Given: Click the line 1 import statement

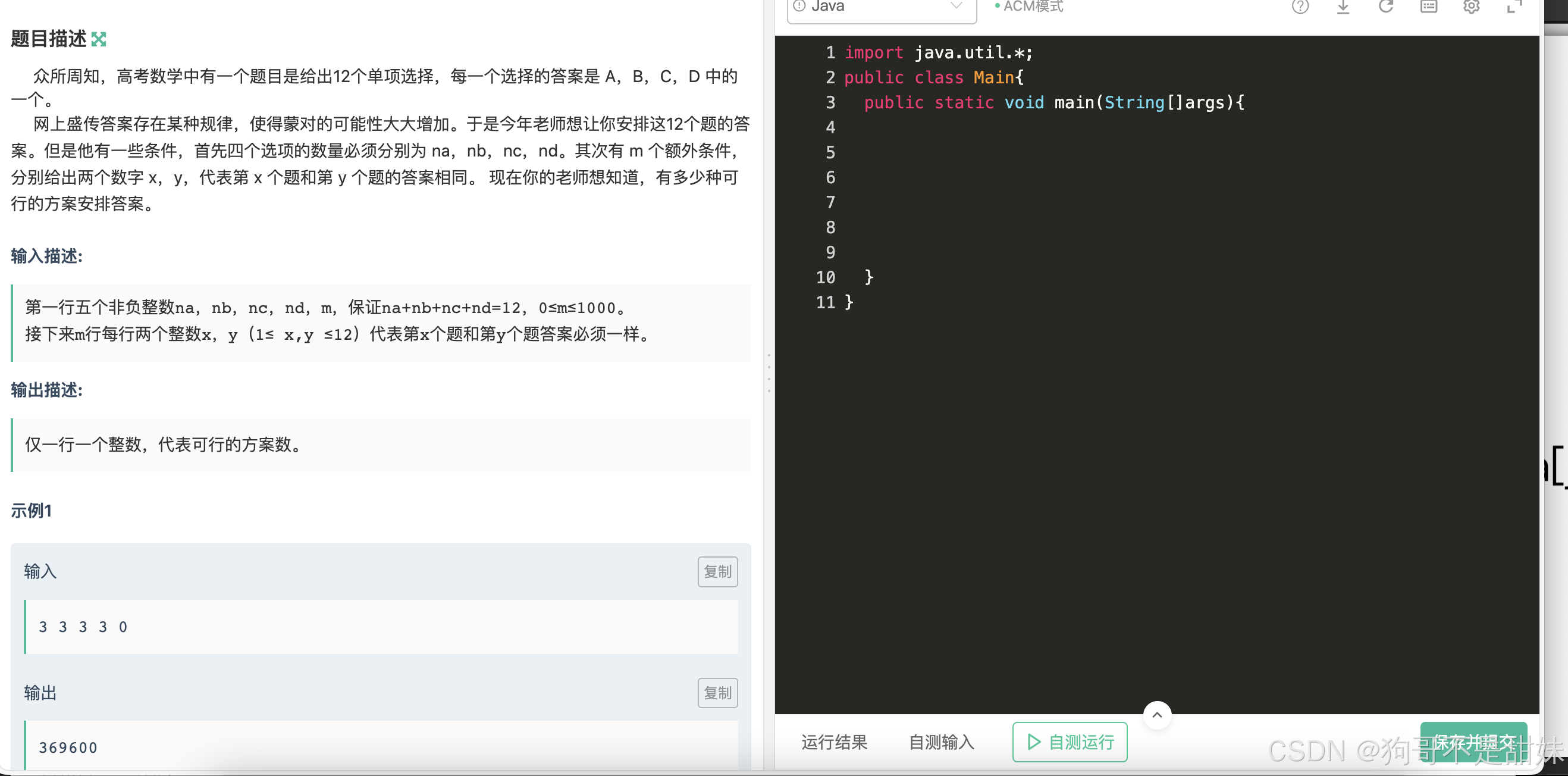Looking at the screenshot, I should coord(938,53).
